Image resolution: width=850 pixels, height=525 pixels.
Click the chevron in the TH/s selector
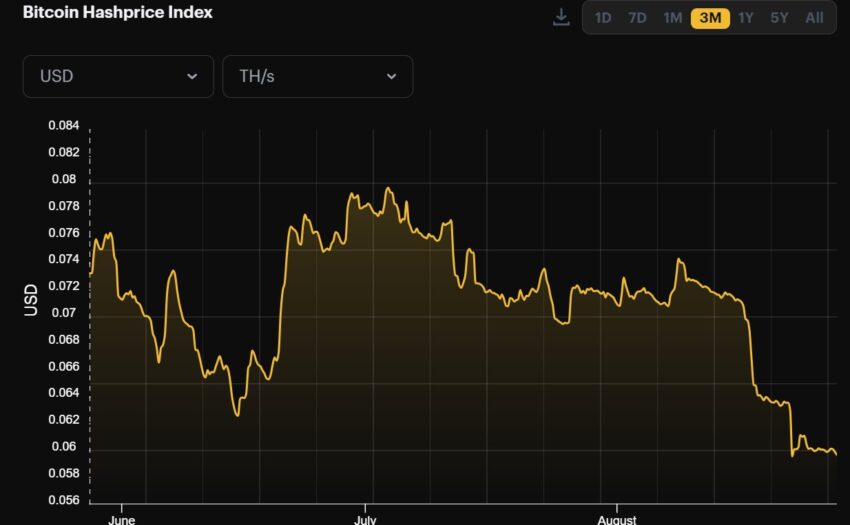point(391,77)
